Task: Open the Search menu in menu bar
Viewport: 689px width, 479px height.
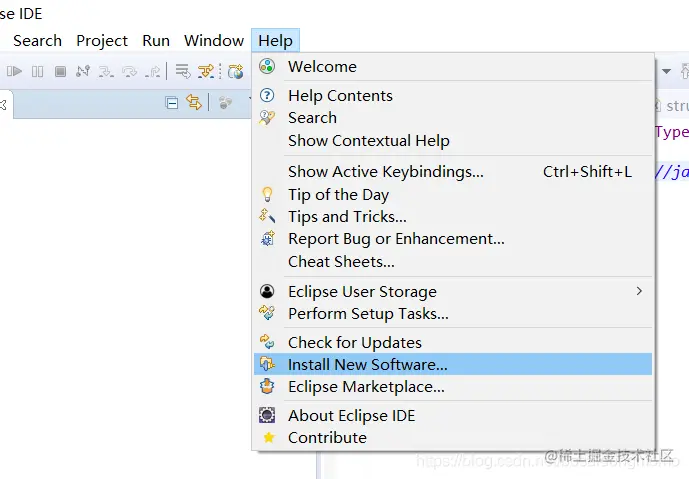Action: click(37, 40)
